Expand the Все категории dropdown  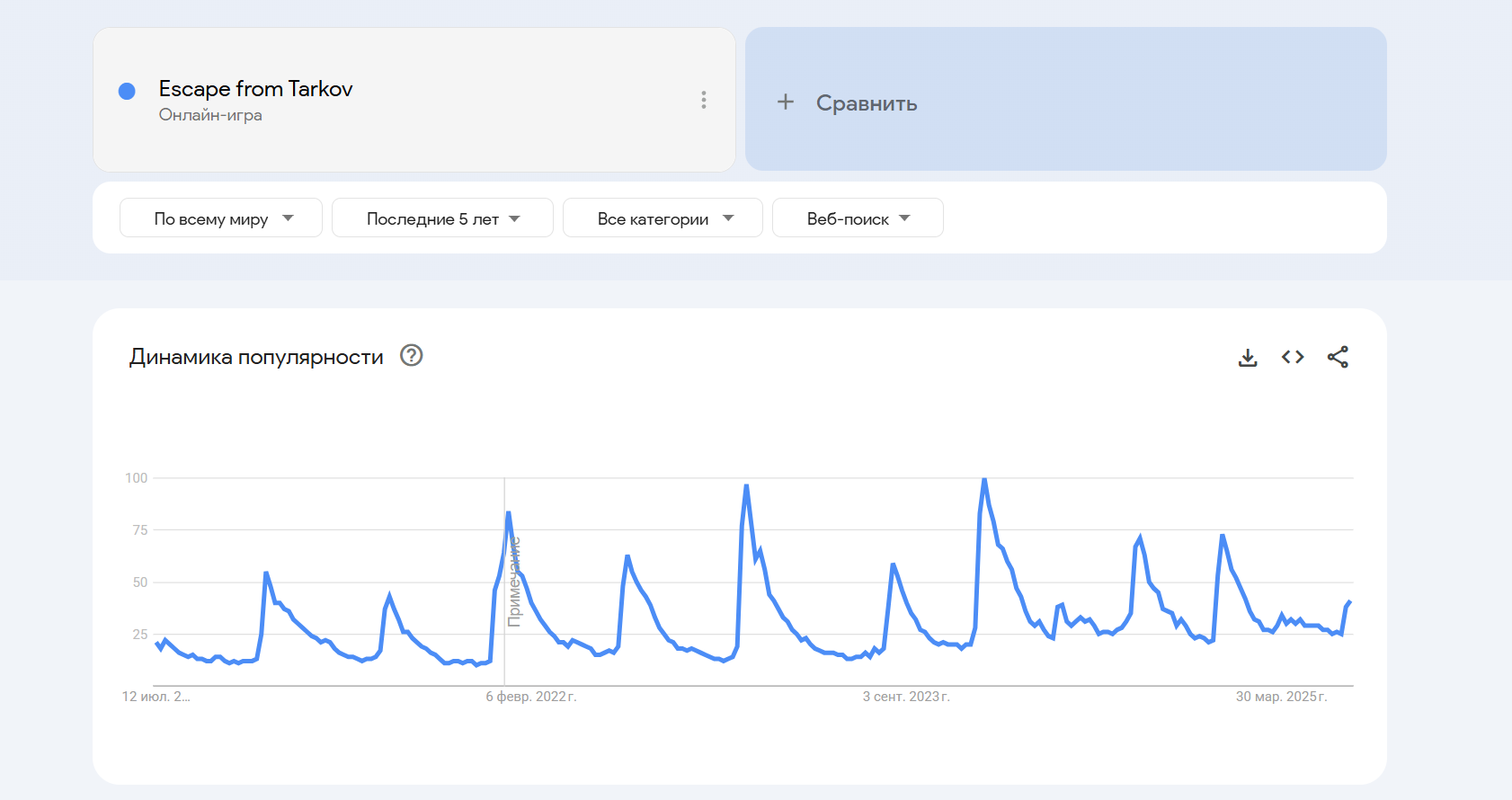coord(663,218)
